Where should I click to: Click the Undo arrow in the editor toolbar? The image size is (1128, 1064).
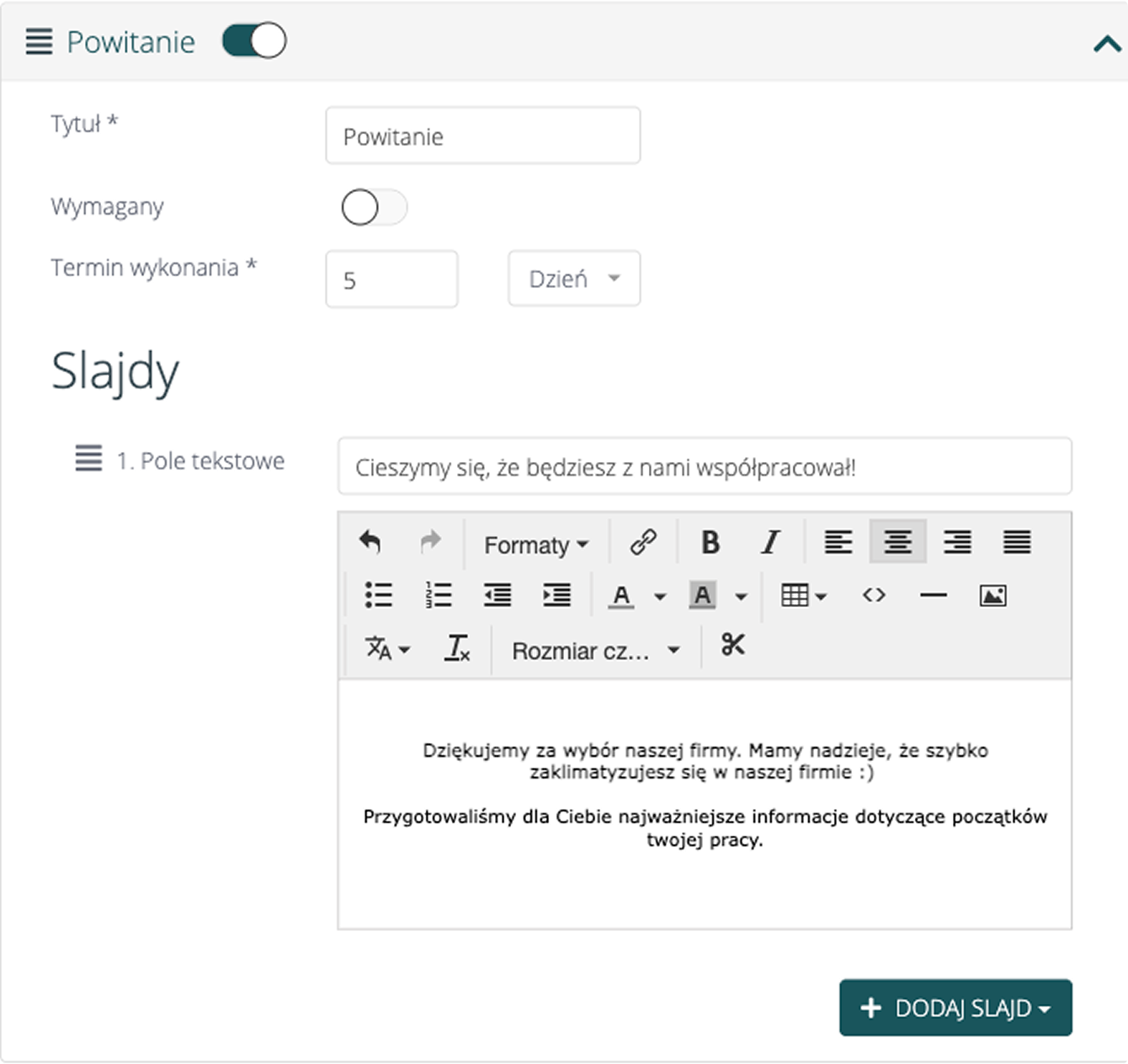[x=370, y=542]
